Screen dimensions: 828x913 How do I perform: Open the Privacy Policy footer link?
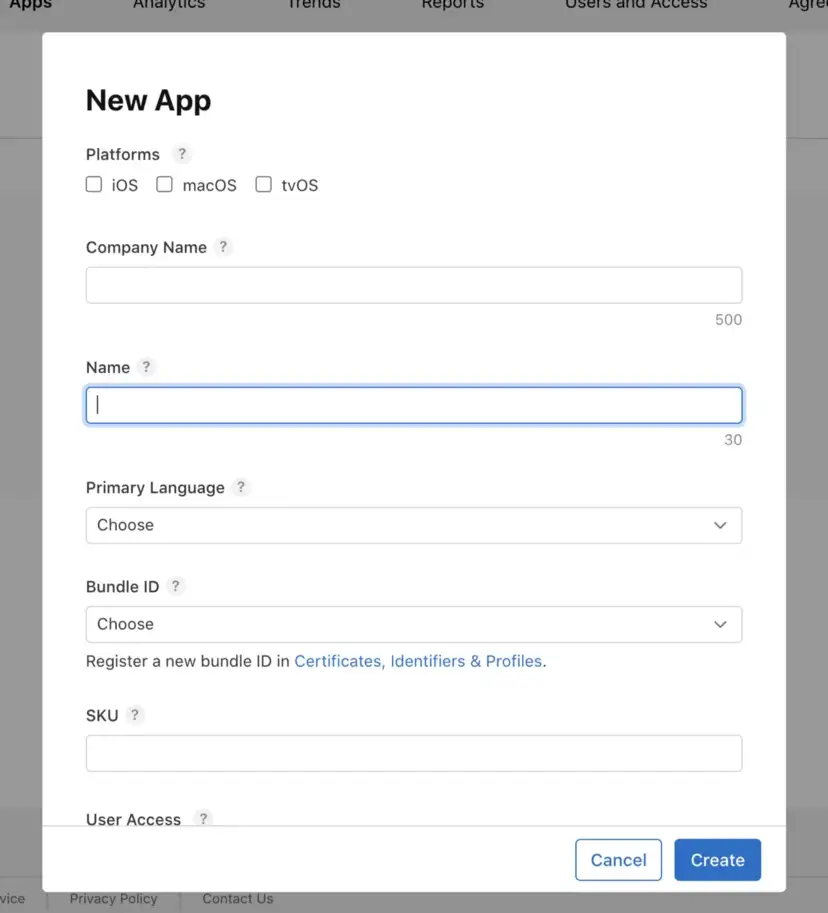point(114,898)
